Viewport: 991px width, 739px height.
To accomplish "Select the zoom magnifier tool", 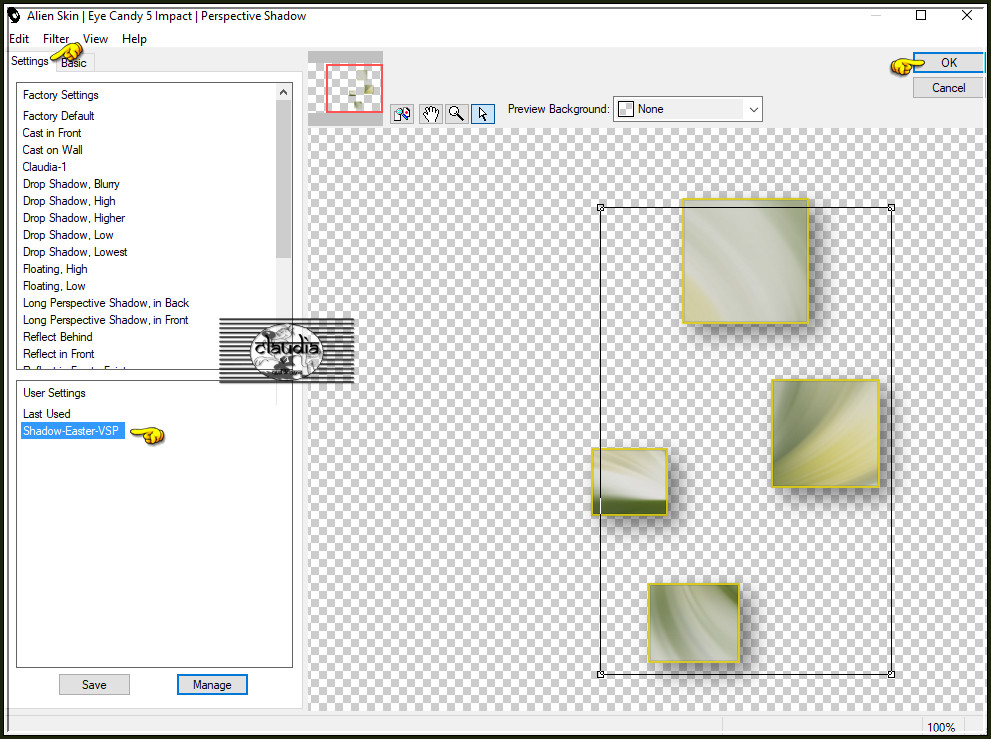I will pos(456,114).
